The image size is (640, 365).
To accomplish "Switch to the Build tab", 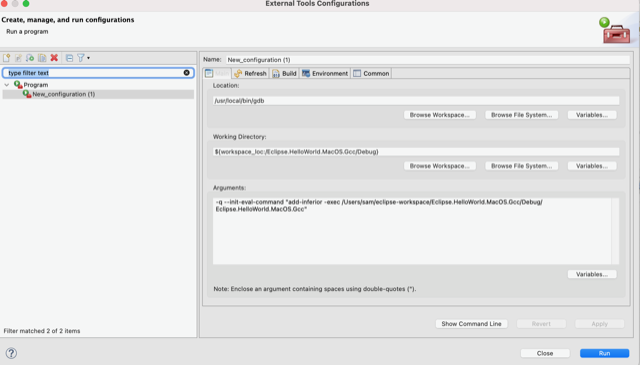I will coord(284,73).
